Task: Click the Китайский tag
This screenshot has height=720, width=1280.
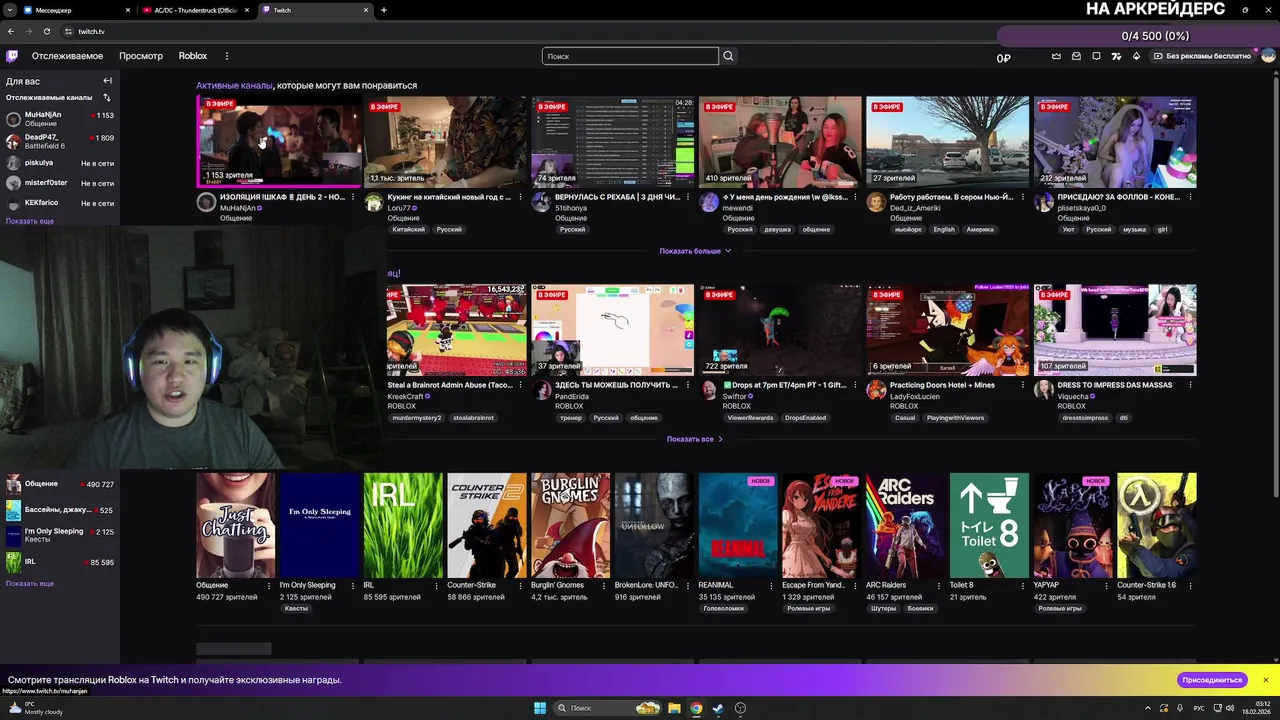Action: pos(408,230)
